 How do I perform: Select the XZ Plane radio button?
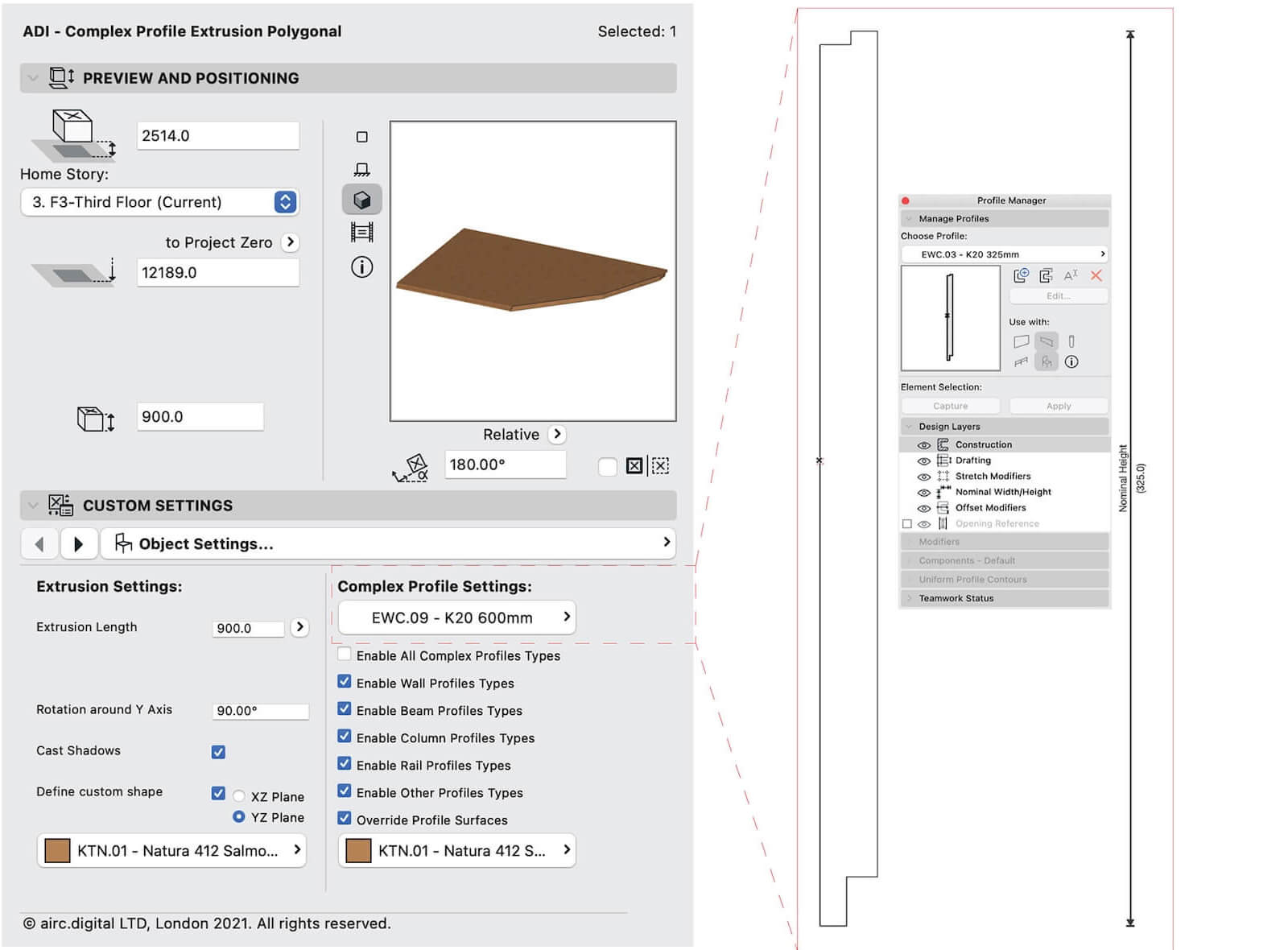pos(239,796)
